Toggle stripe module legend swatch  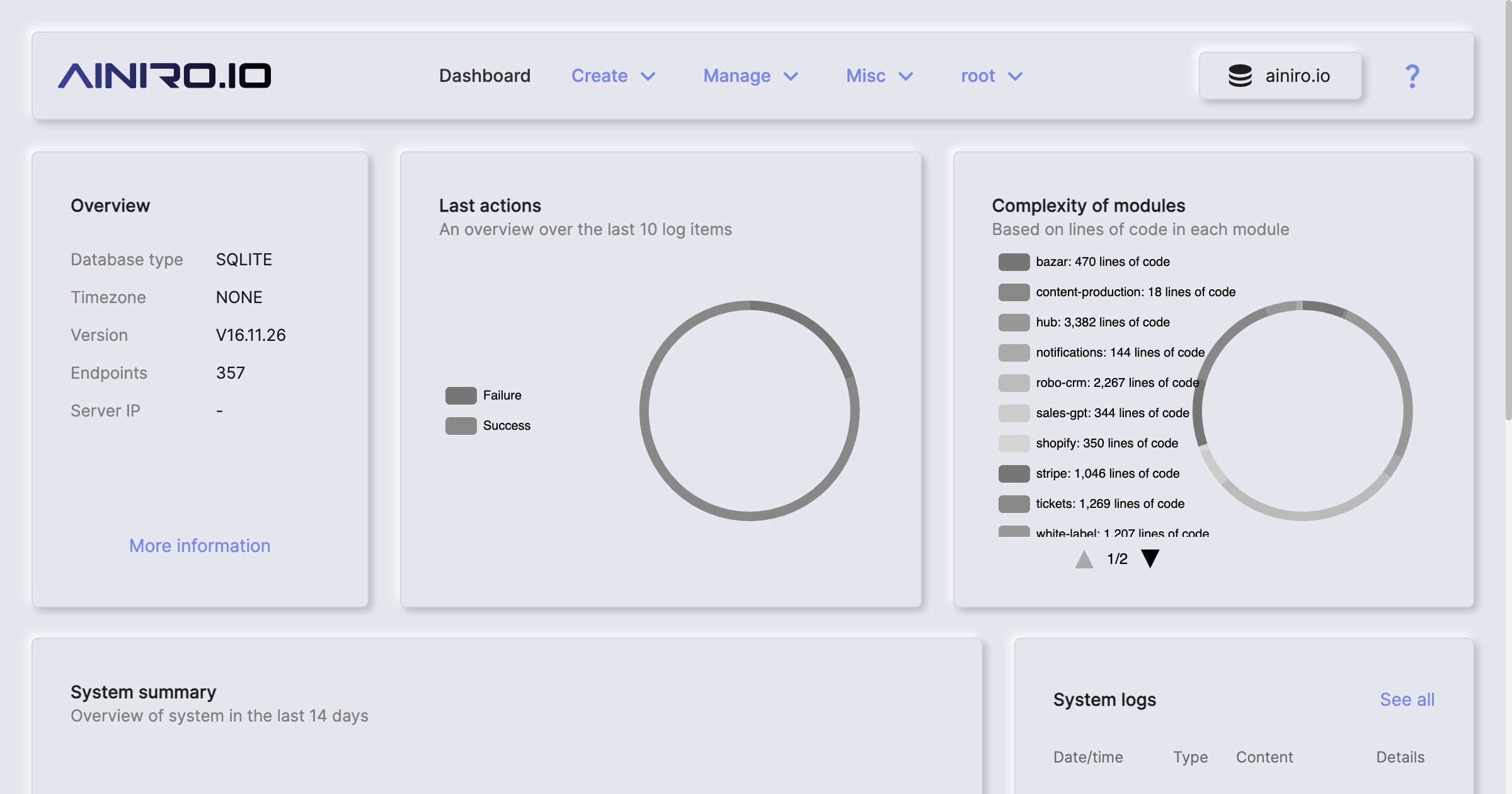[x=1014, y=473]
